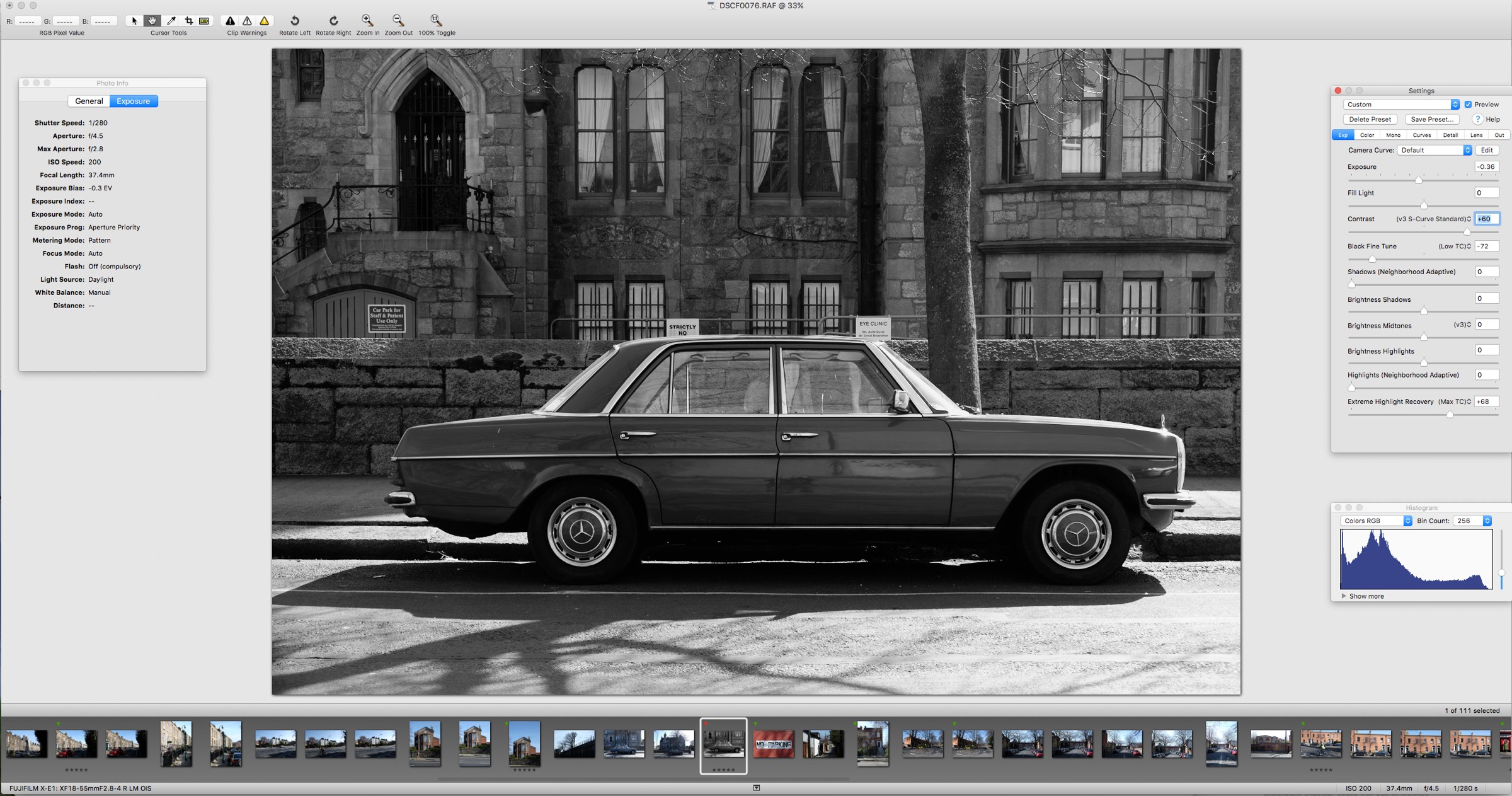Click the filmstrip horizontal scrollbar

click(x=643, y=779)
